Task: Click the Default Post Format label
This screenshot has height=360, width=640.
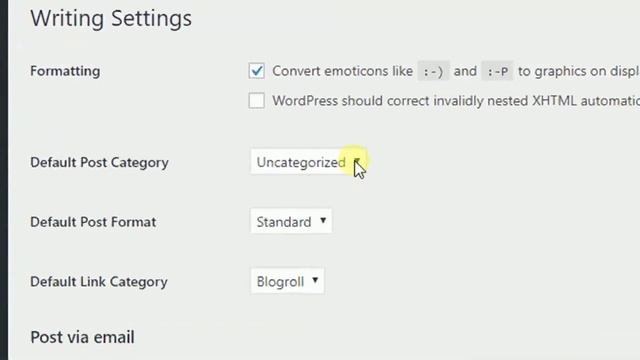Action: [x=93, y=222]
